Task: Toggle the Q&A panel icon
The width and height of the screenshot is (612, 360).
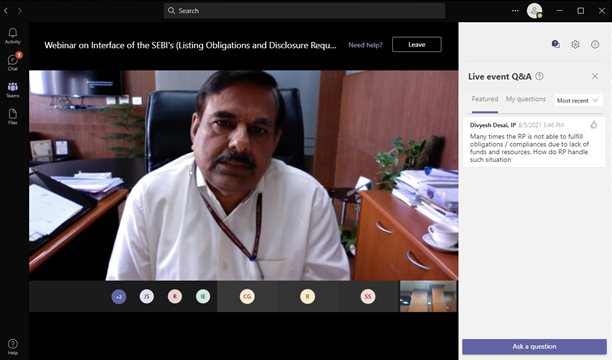Action: click(555, 44)
